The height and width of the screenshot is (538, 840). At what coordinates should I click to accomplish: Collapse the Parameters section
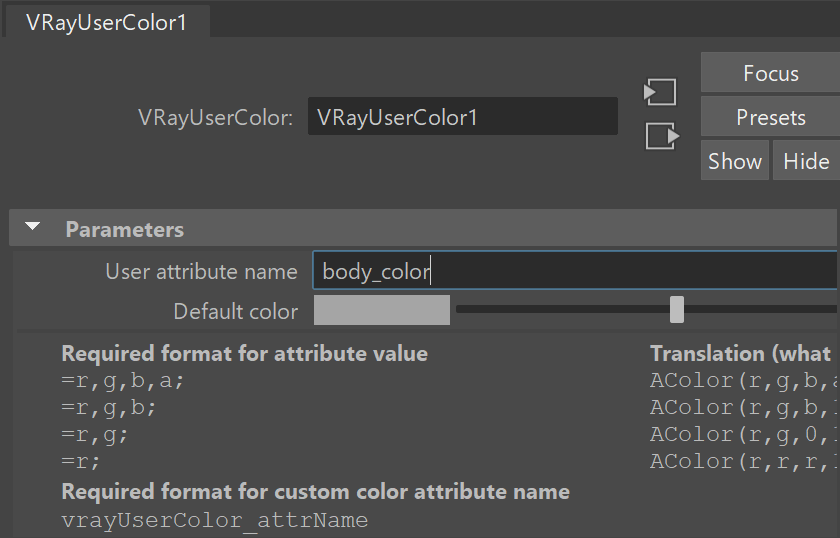33,227
